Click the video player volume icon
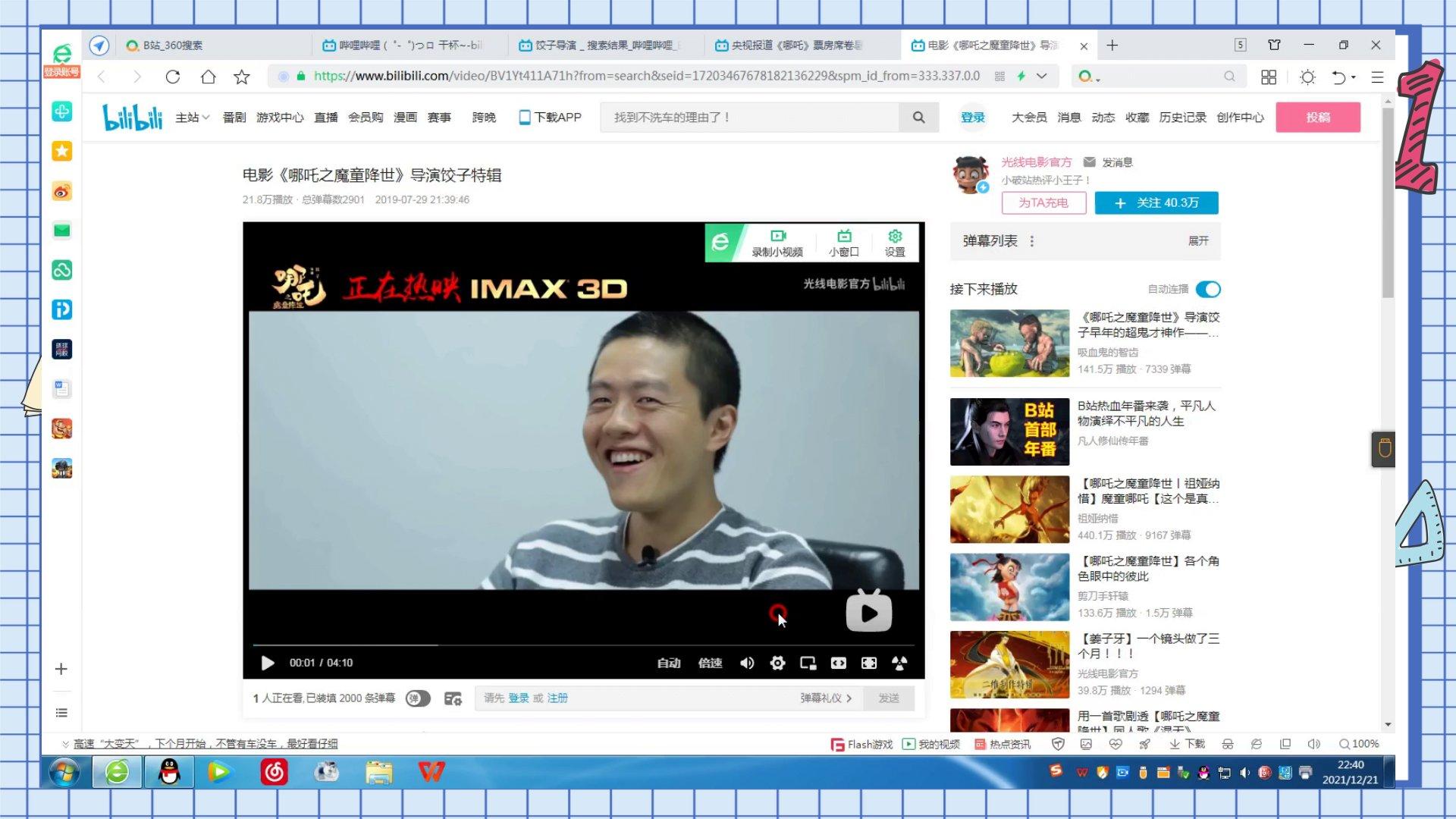Viewport: 1456px width, 819px height. [747, 663]
